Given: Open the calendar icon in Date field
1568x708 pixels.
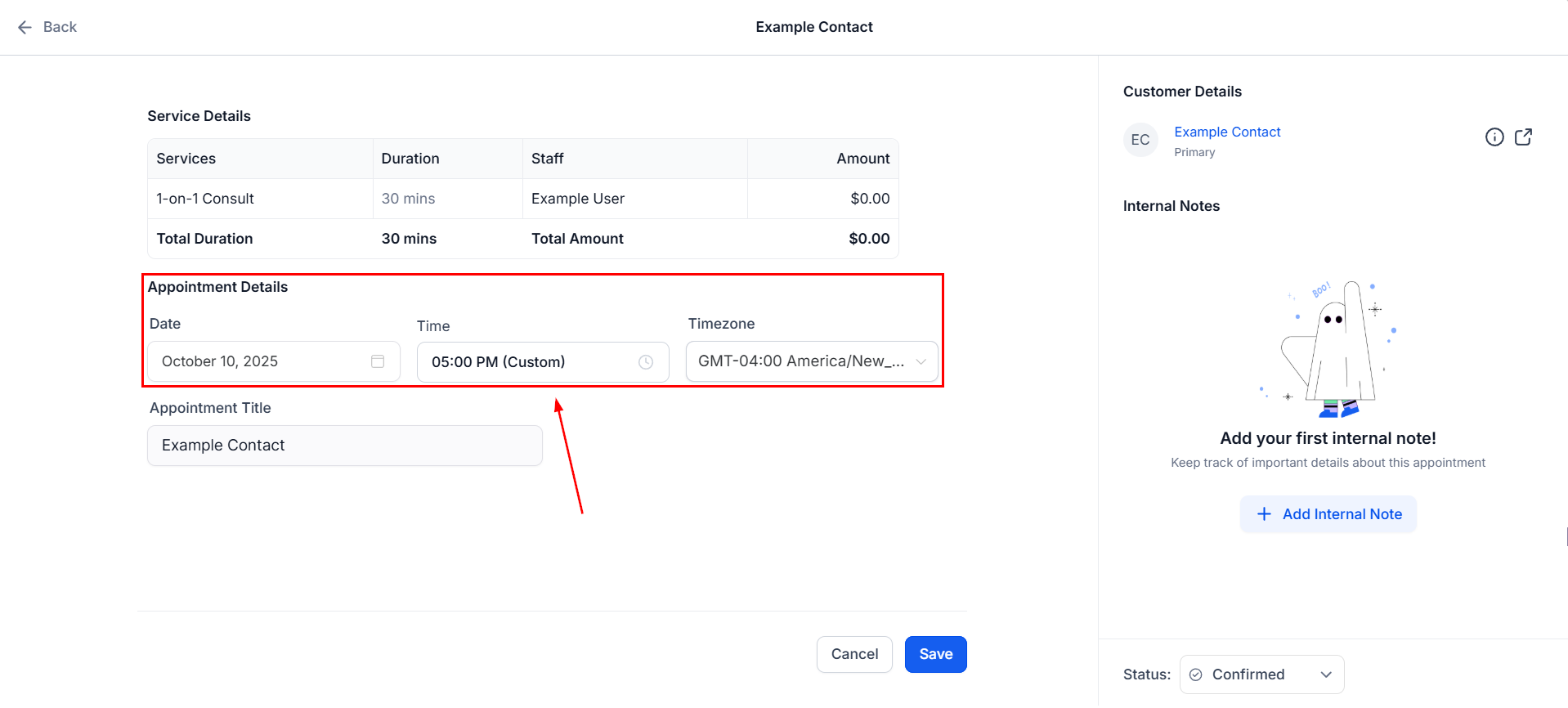Looking at the screenshot, I should [378, 361].
